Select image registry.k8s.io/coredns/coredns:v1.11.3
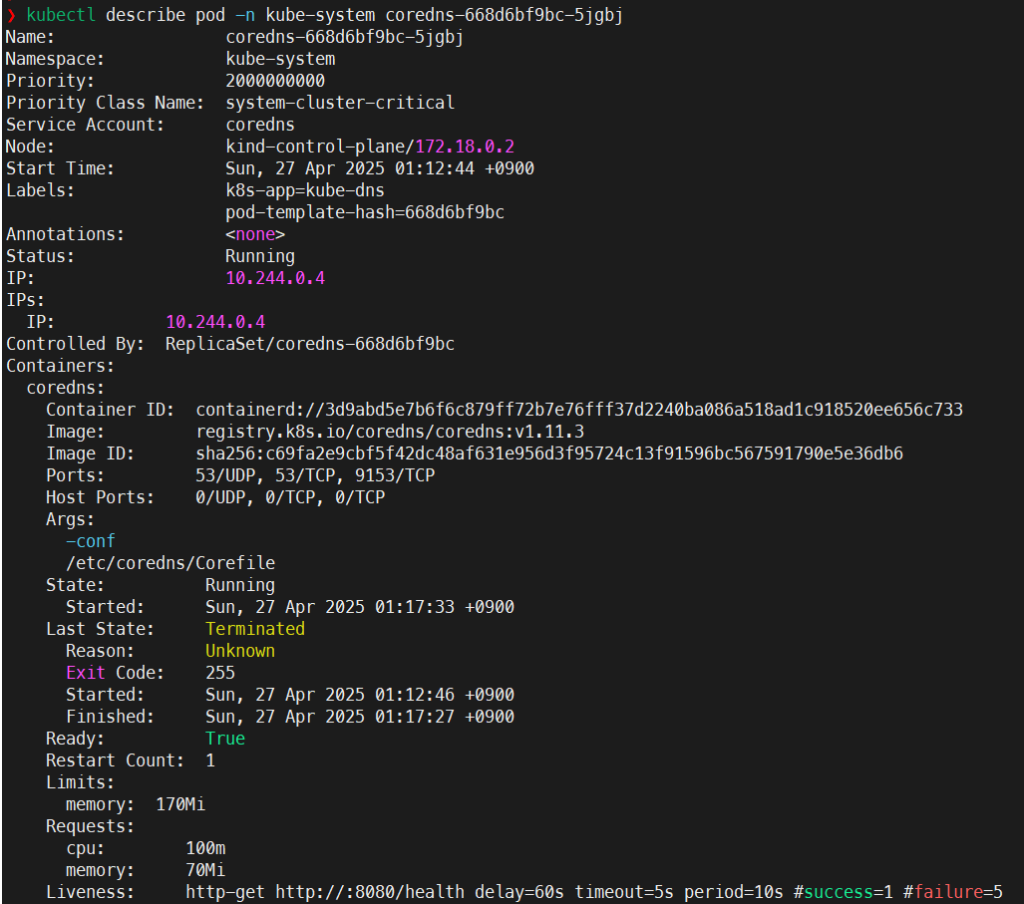1024x904 pixels. point(390,432)
